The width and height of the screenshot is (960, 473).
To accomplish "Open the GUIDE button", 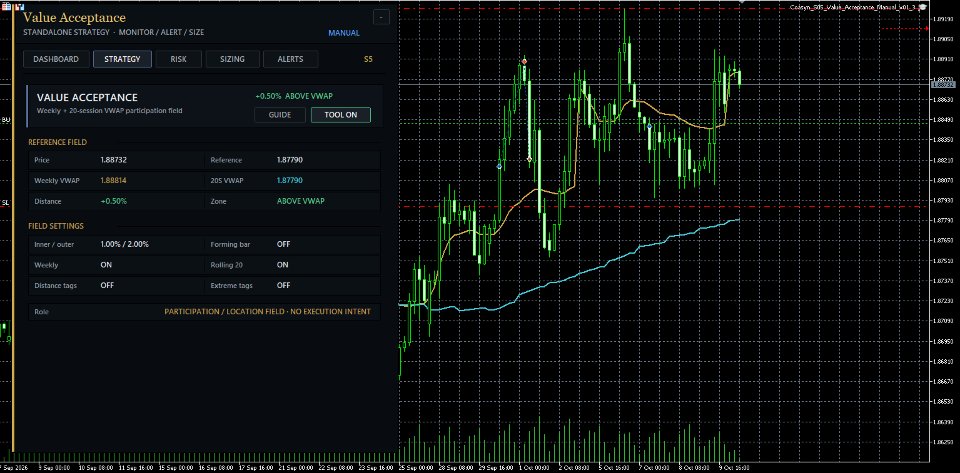I will click(280, 115).
